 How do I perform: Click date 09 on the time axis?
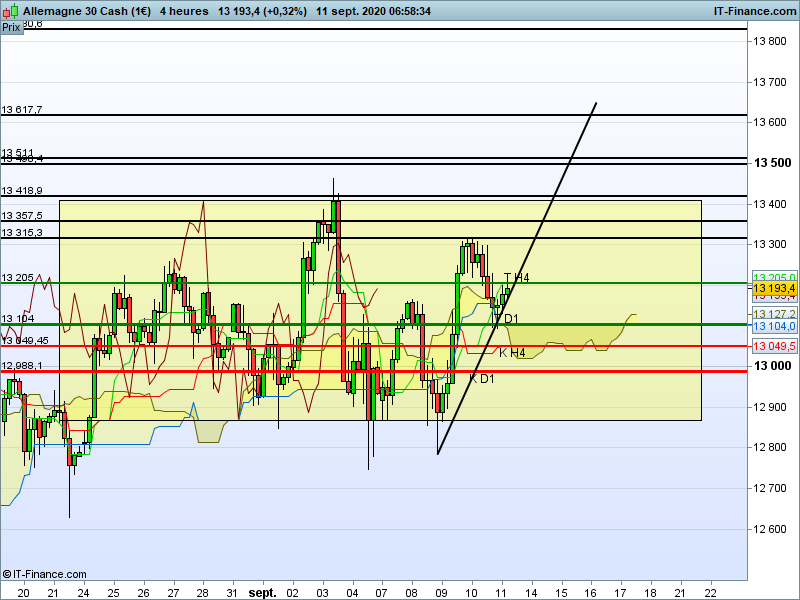pos(442,593)
